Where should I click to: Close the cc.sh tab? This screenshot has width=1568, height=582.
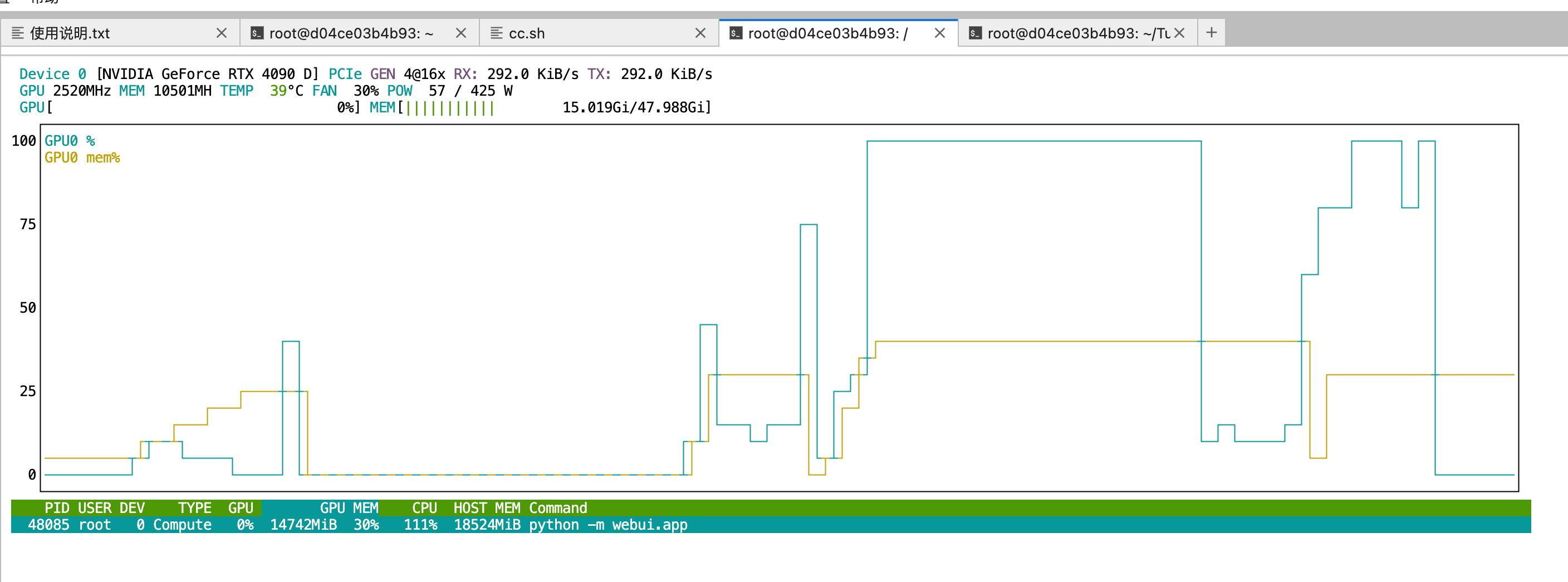coord(700,33)
